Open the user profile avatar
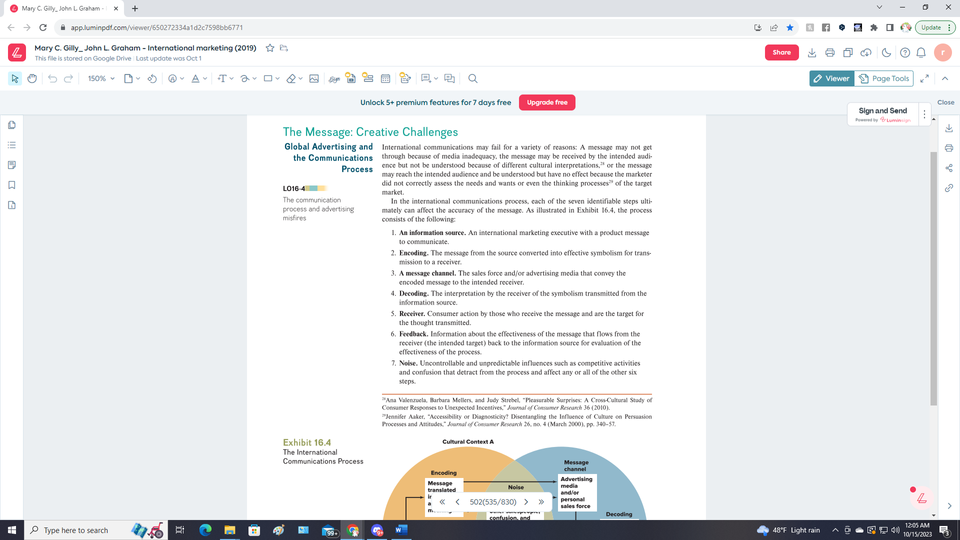 (943, 53)
